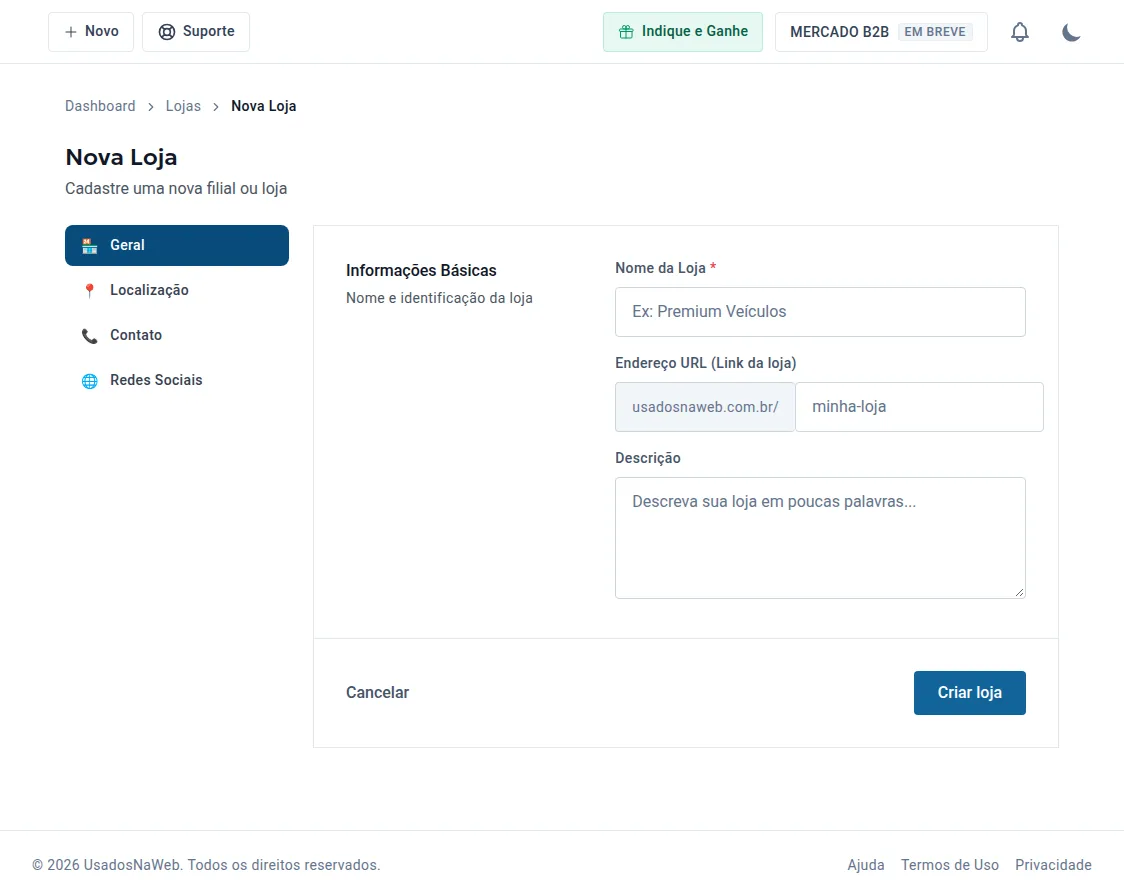
Task: Open the Ajuda footer link
Action: [x=866, y=865]
